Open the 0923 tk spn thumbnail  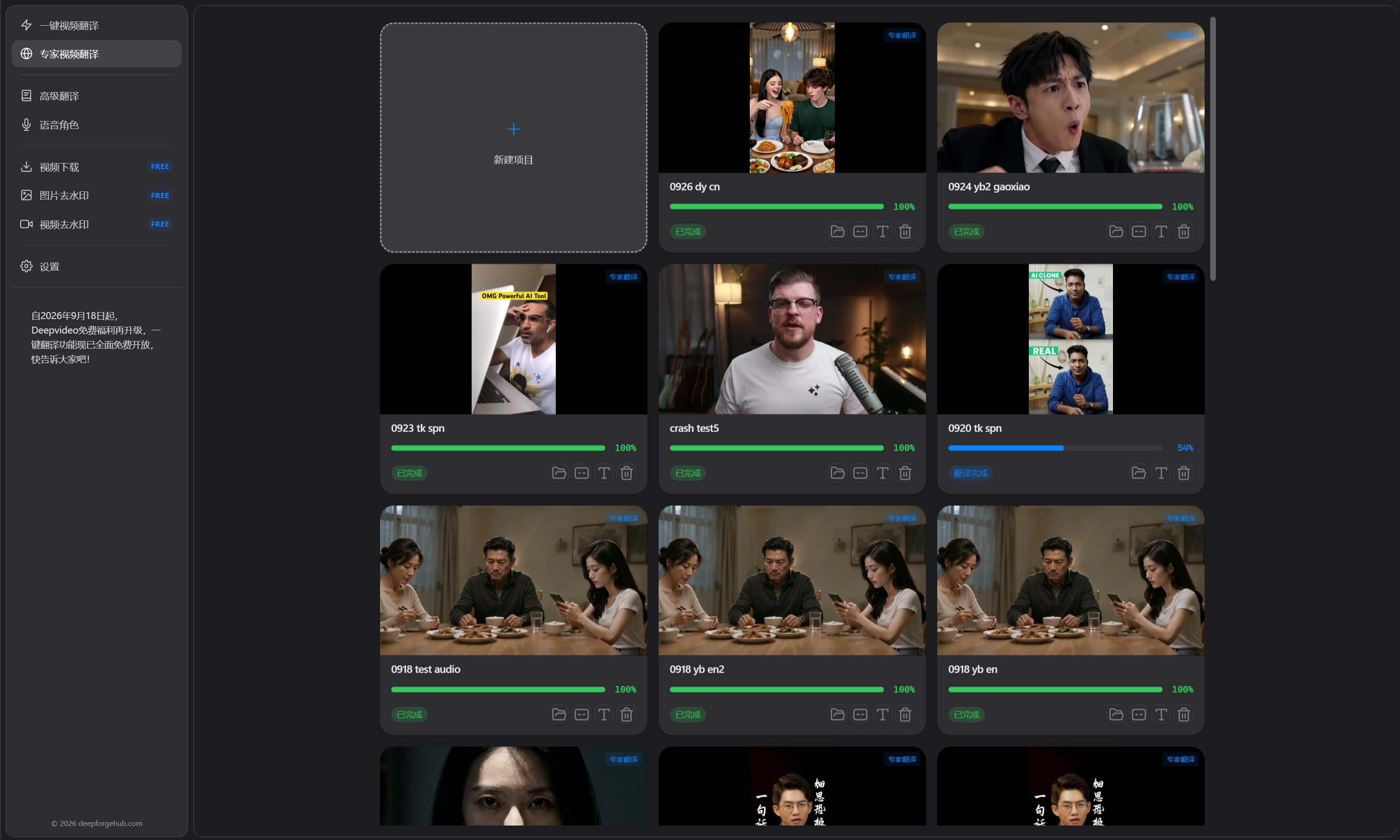pos(513,339)
